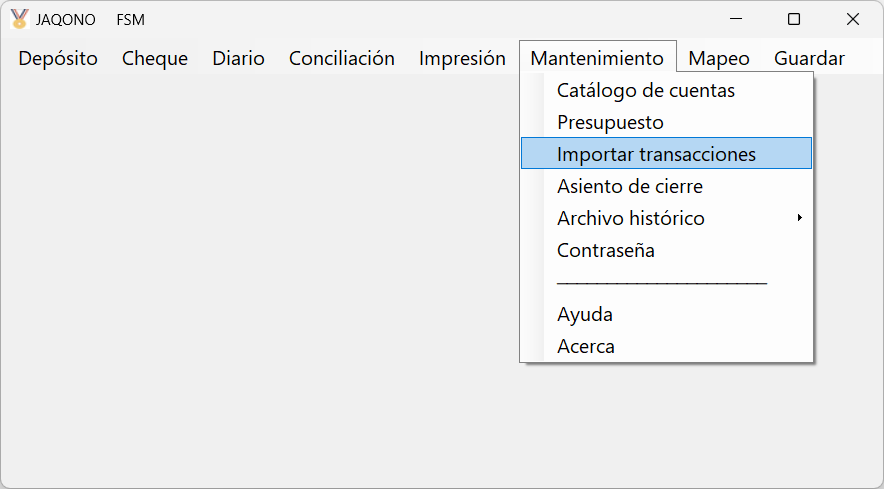Click Guardar in the menu bar
This screenshot has width=884, height=489.
[x=809, y=59]
